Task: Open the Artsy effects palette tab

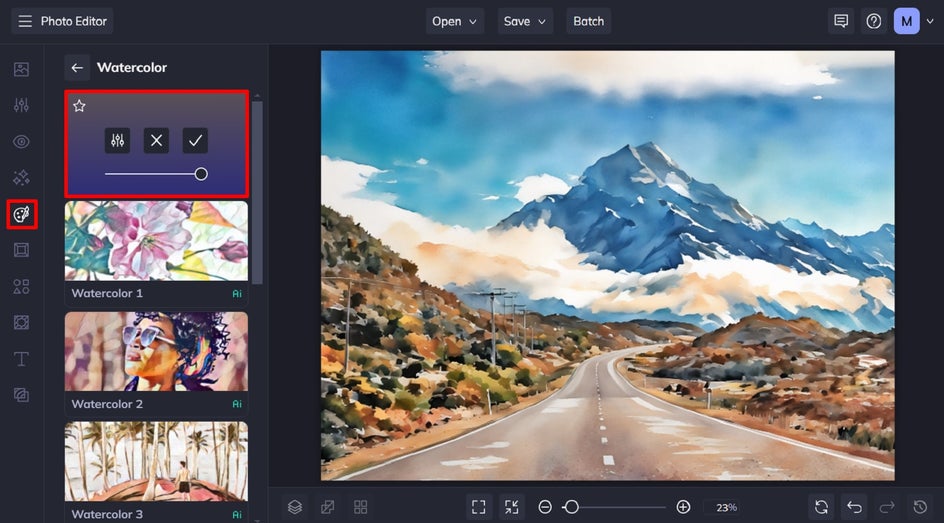Action: pyautogui.click(x=21, y=214)
